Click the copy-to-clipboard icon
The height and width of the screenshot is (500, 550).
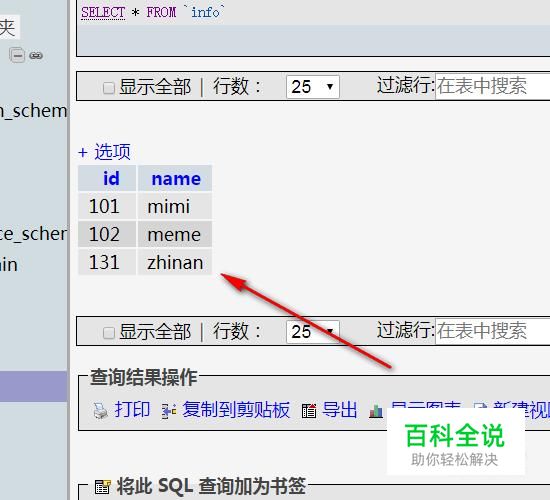coord(169,411)
